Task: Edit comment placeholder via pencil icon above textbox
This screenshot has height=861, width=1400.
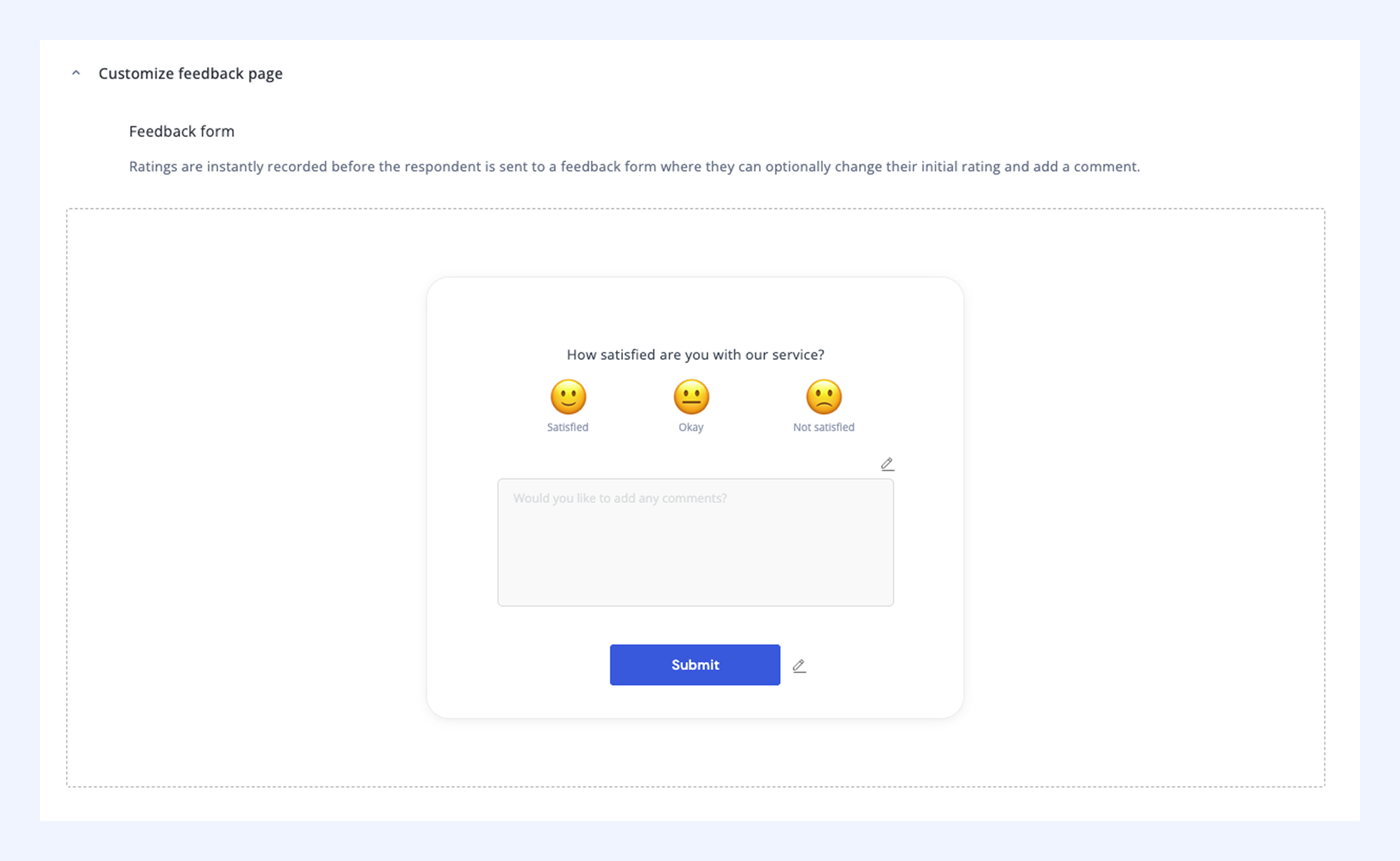Action: point(887,464)
